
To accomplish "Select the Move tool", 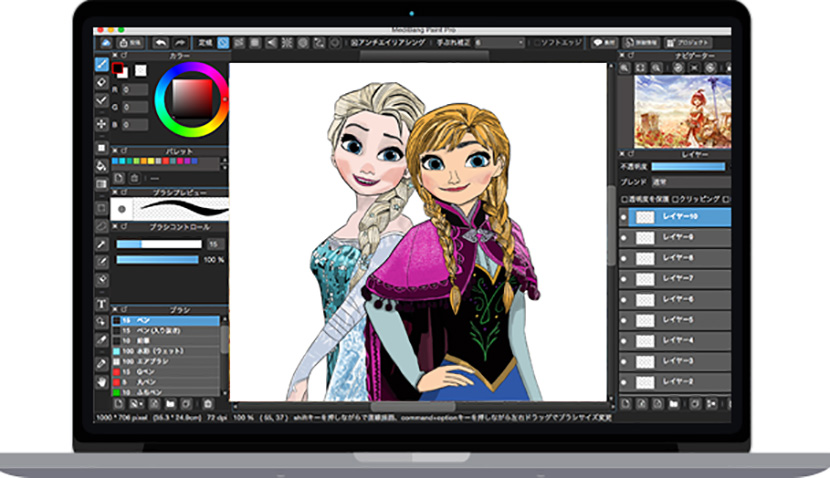I will tap(102, 124).
